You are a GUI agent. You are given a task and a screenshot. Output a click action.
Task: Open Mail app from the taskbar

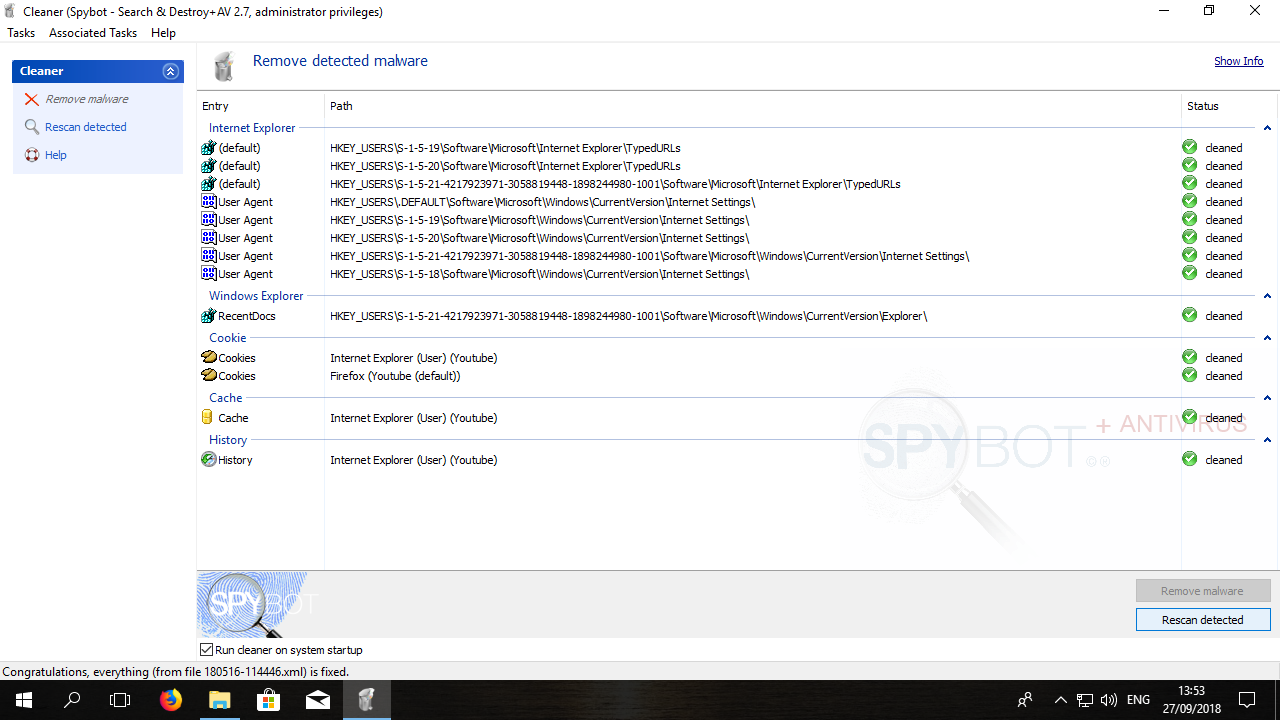click(x=318, y=700)
